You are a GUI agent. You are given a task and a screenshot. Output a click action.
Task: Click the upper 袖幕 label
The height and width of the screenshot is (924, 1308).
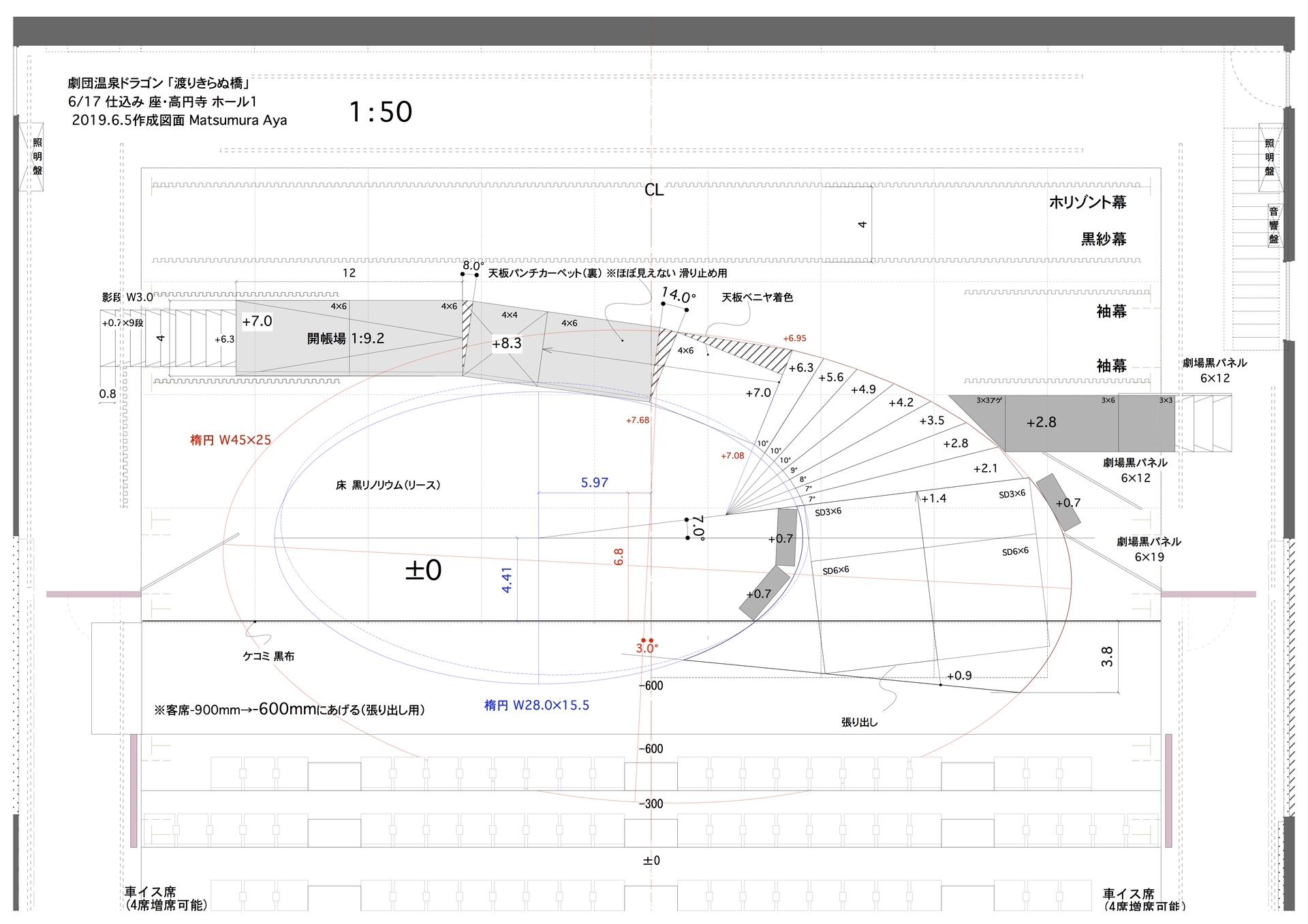[x=1111, y=311]
